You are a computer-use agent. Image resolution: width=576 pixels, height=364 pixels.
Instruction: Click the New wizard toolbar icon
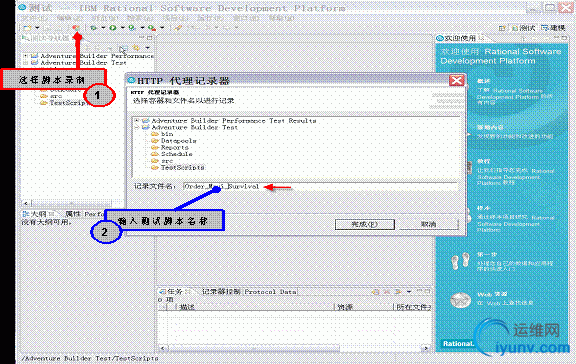(x=27, y=28)
